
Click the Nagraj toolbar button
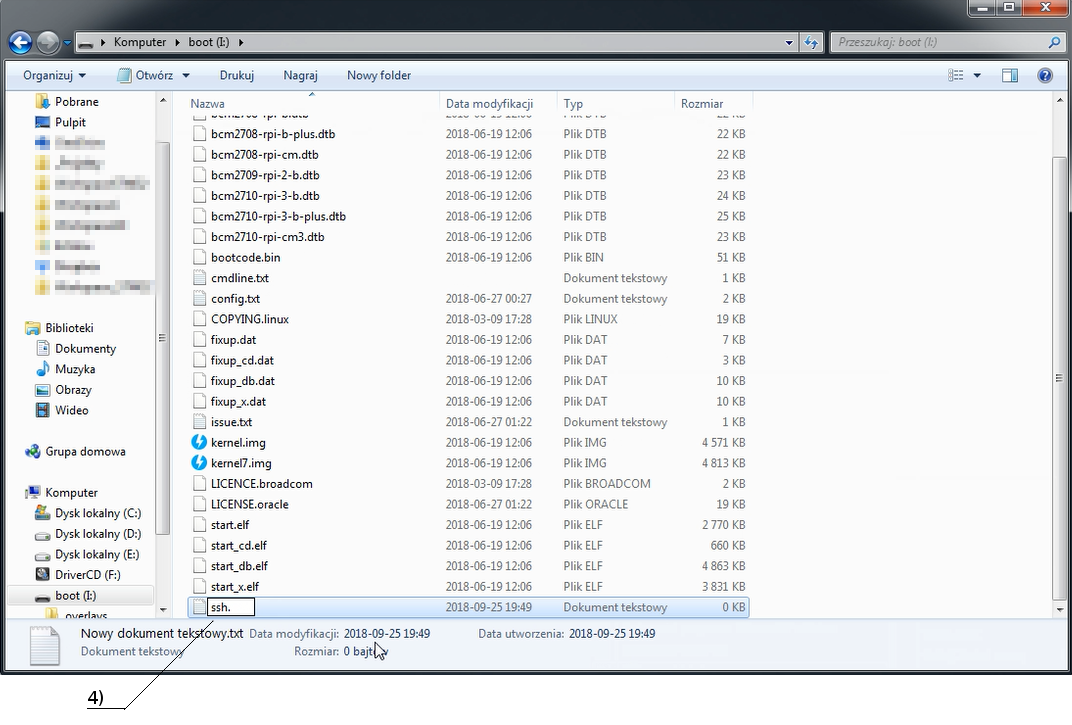pos(300,75)
